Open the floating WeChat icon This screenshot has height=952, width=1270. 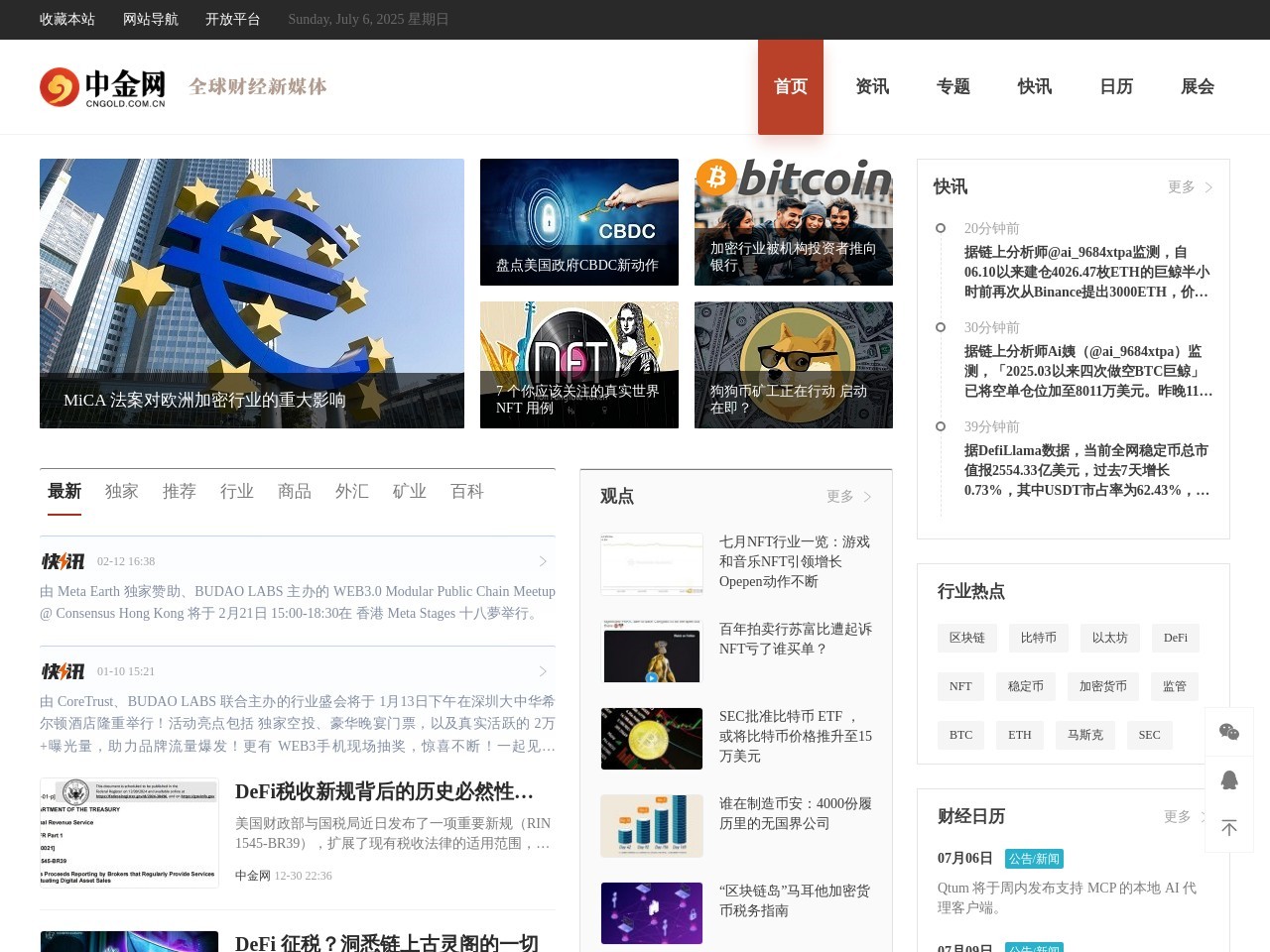(1229, 731)
